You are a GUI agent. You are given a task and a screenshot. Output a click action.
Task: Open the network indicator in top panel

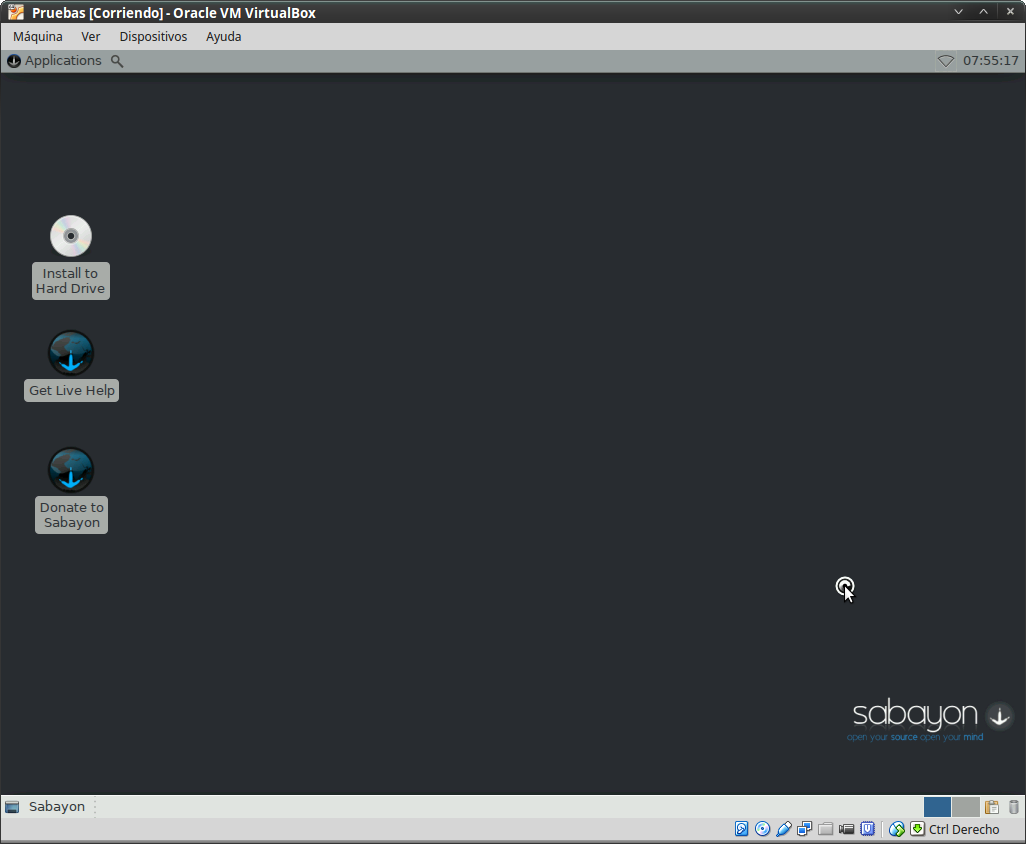(x=945, y=61)
